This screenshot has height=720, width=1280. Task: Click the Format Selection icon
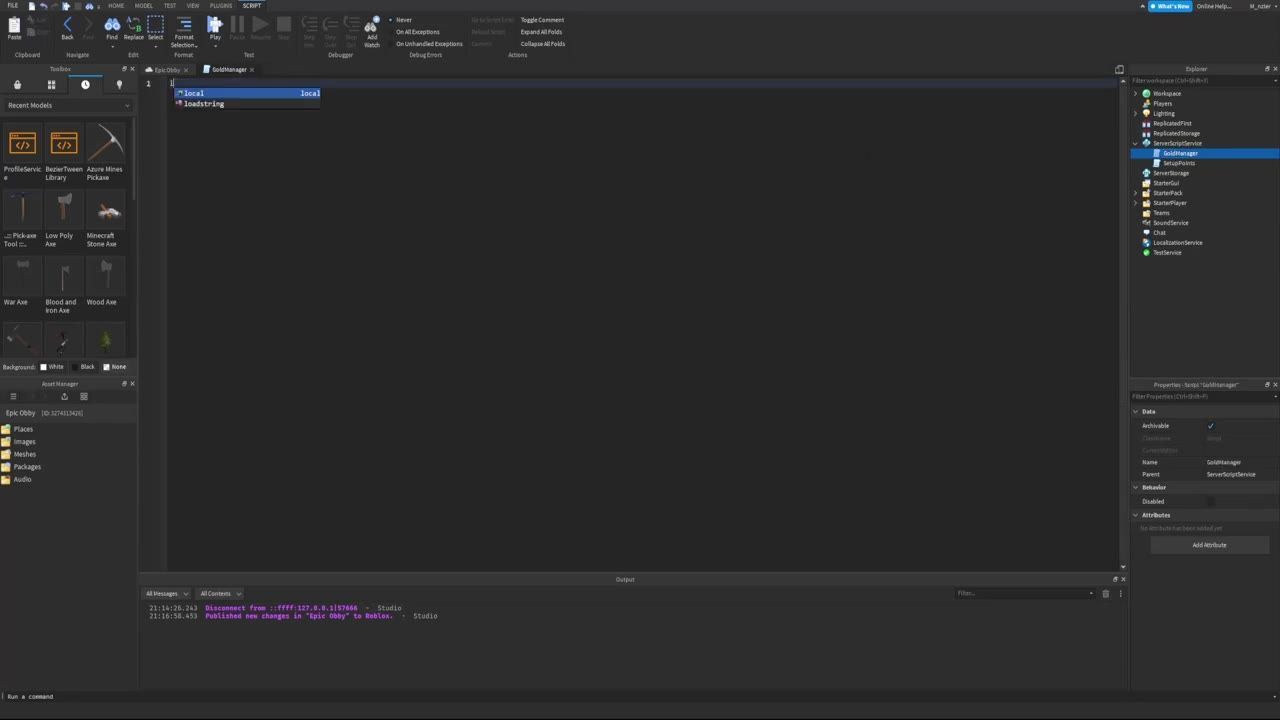(184, 25)
